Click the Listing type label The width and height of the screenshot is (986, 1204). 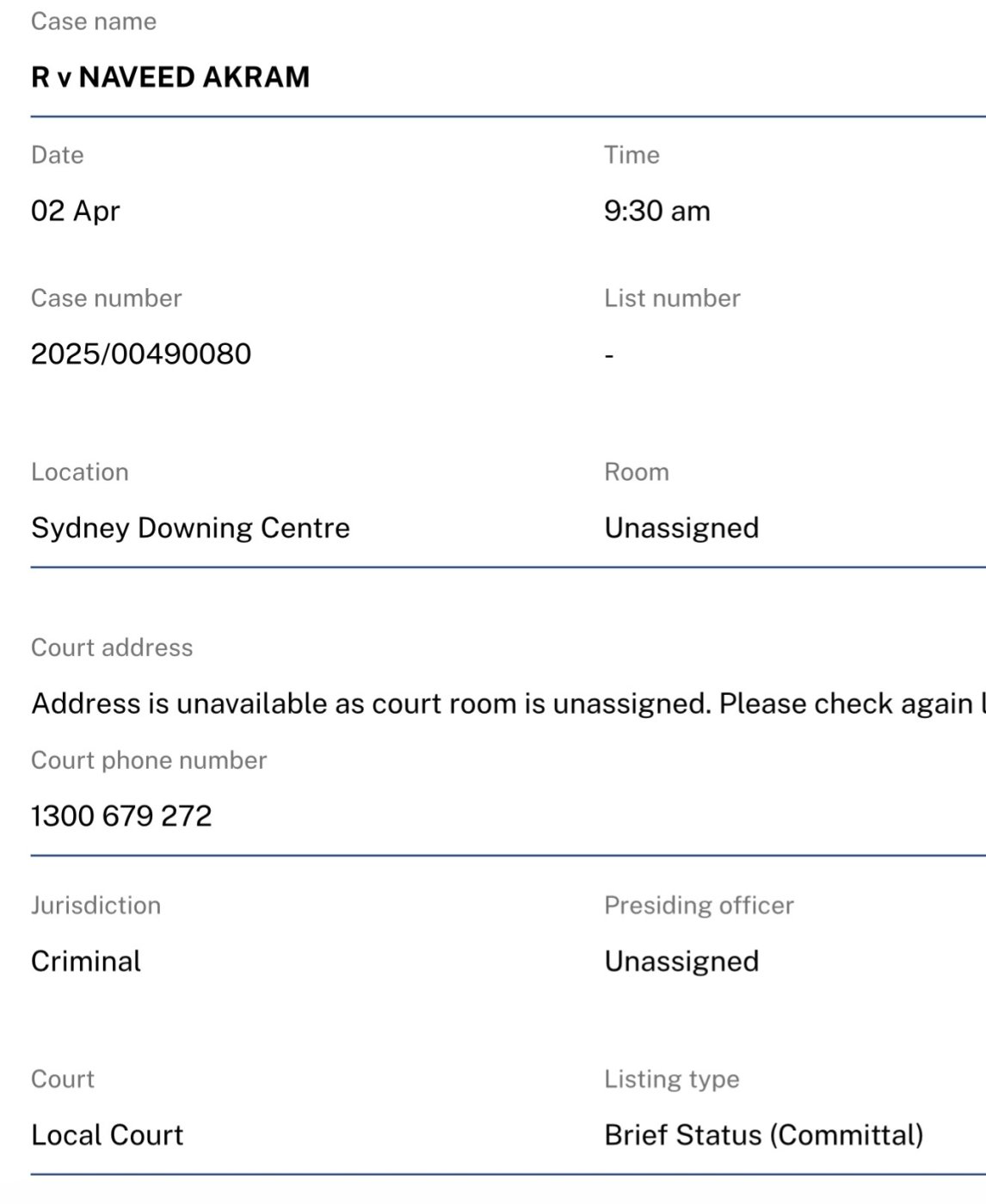pyautogui.click(x=672, y=1078)
